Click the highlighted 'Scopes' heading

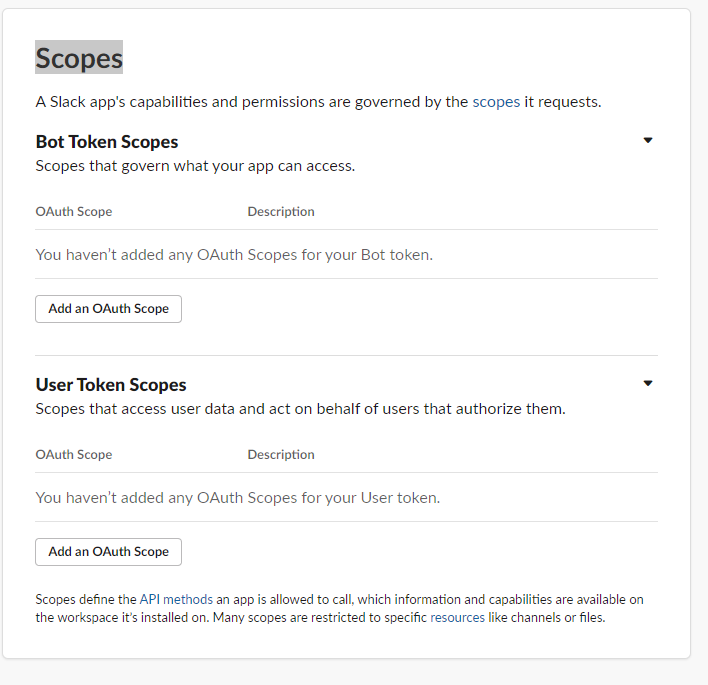click(x=79, y=58)
